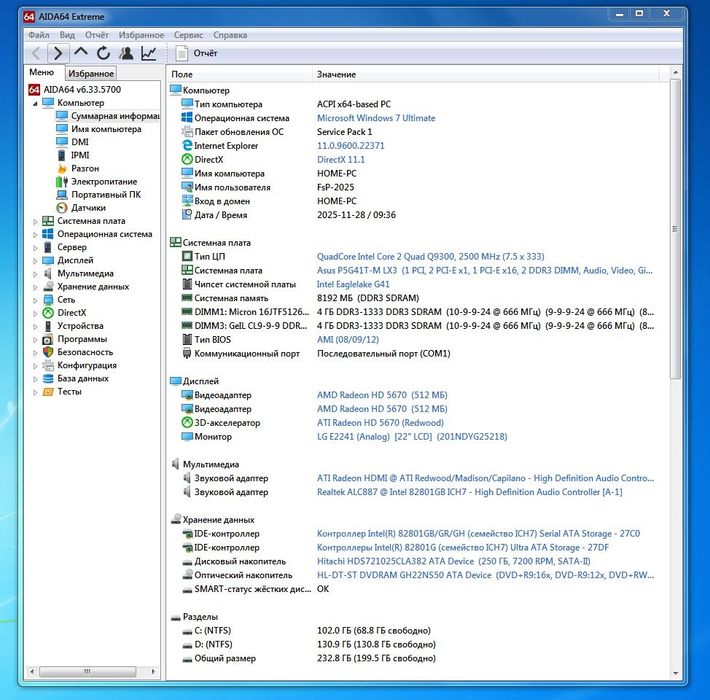Click the tree horizontal scrollbar right arrow
Image resolution: width=710 pixels, height=700 pixels.
153,671
